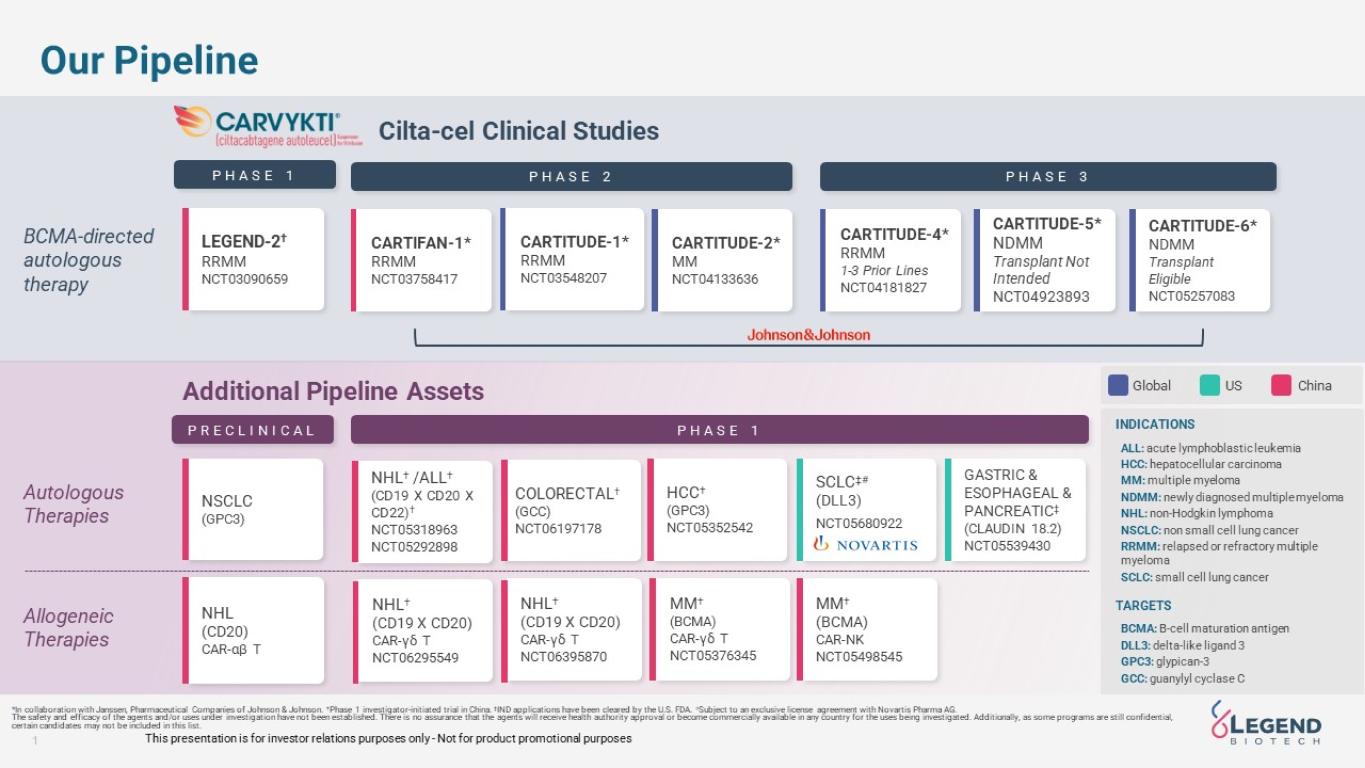
Task: Click the MM BCMA CAR-NK card
Action: 868,629
